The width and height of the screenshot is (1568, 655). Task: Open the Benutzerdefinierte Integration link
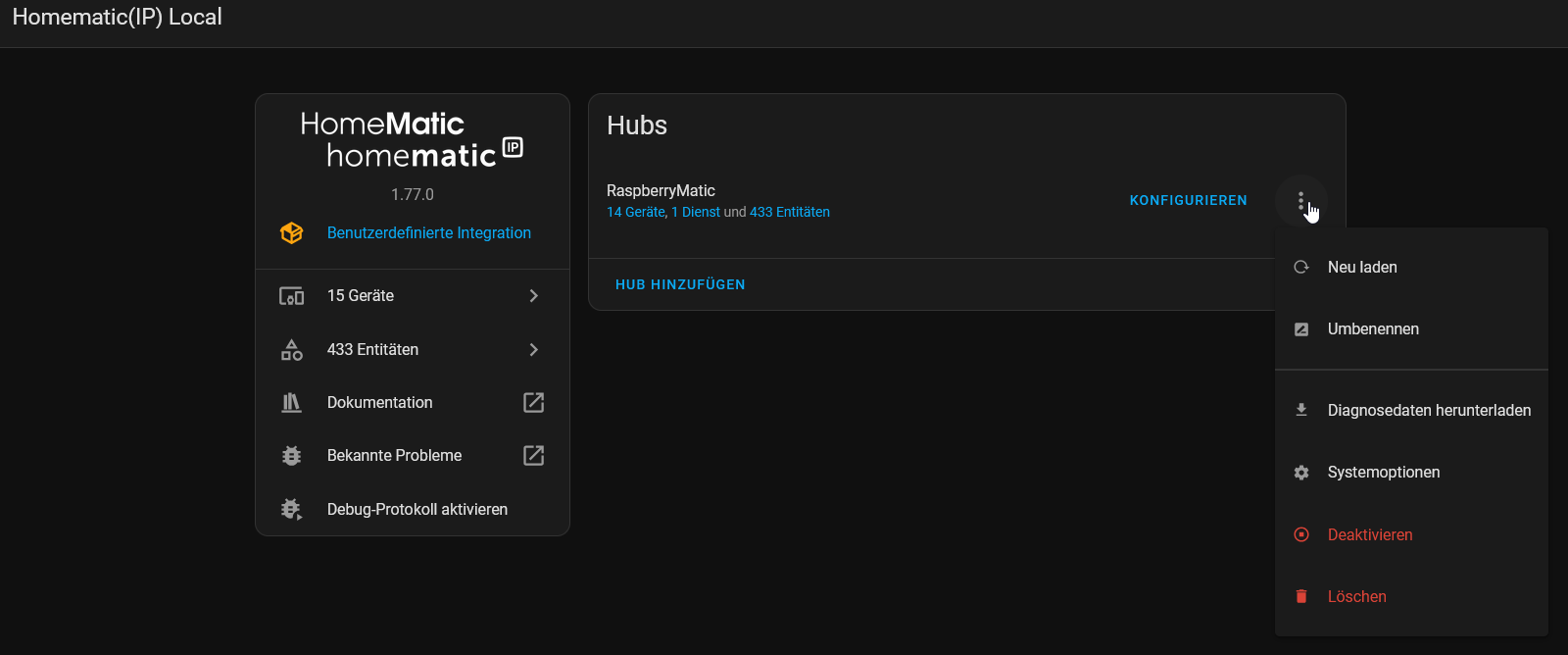429,232
